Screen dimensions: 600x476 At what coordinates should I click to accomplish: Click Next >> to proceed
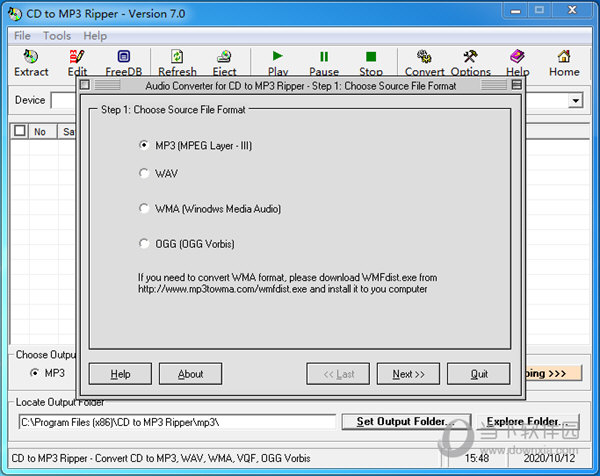pos(408,374)
